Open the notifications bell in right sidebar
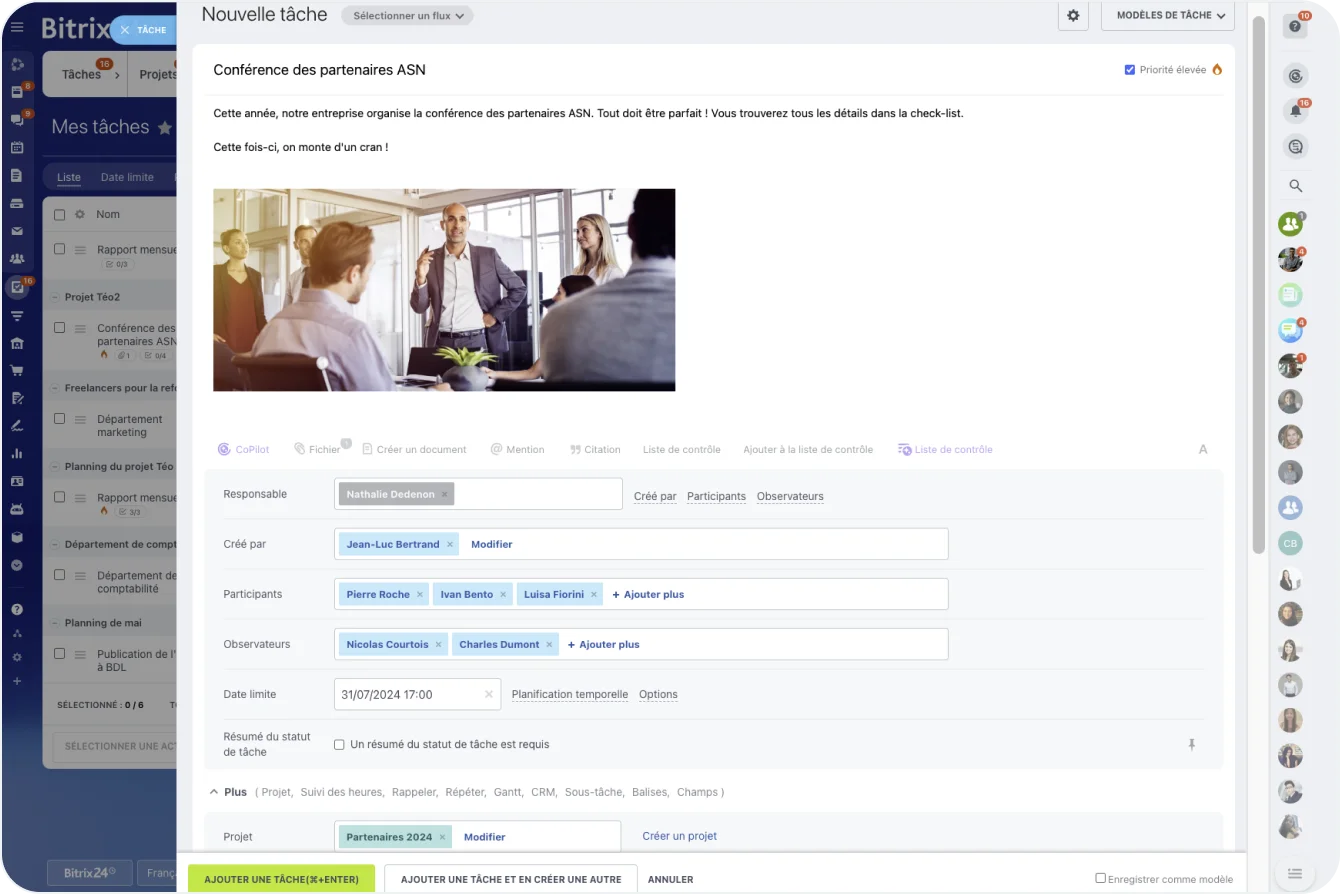This screenshot has height=894, width=1340. point(1296,111)
